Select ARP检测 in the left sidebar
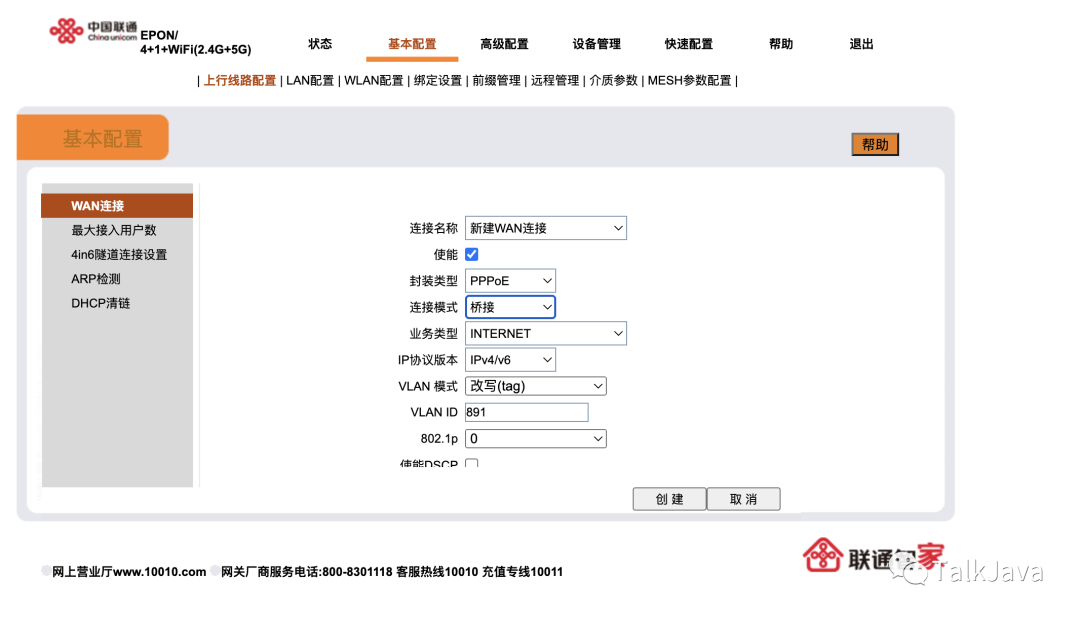 coord(96,278)
